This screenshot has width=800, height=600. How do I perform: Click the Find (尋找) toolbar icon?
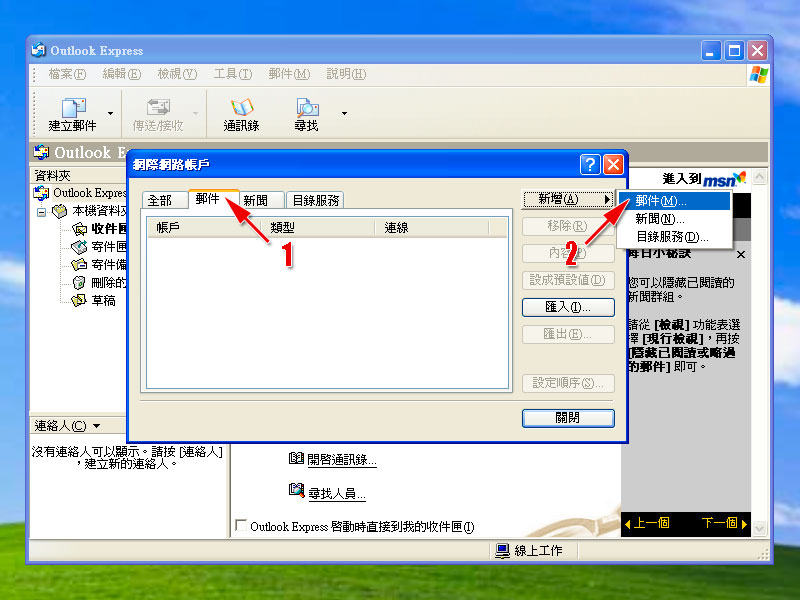(x=307, y=115)
